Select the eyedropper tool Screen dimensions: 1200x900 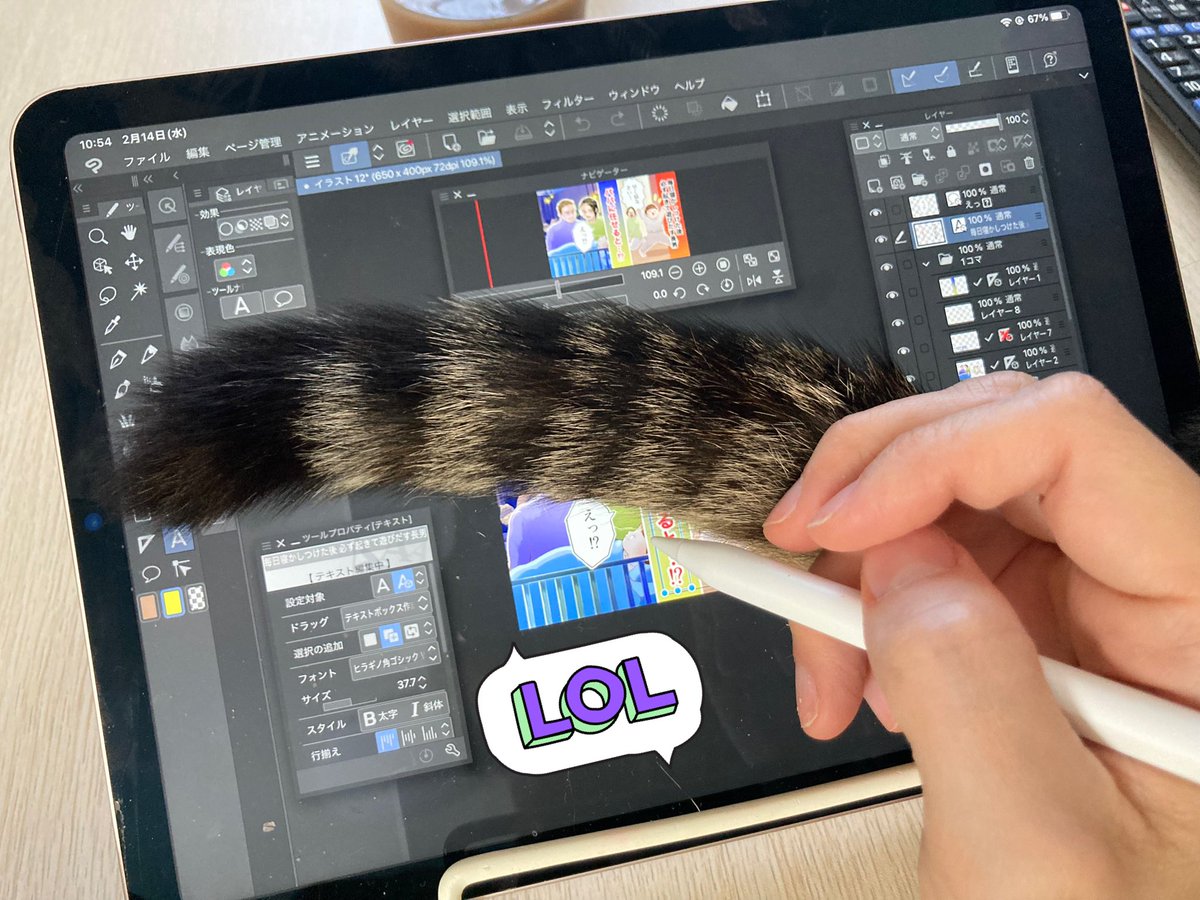(113, 324)
